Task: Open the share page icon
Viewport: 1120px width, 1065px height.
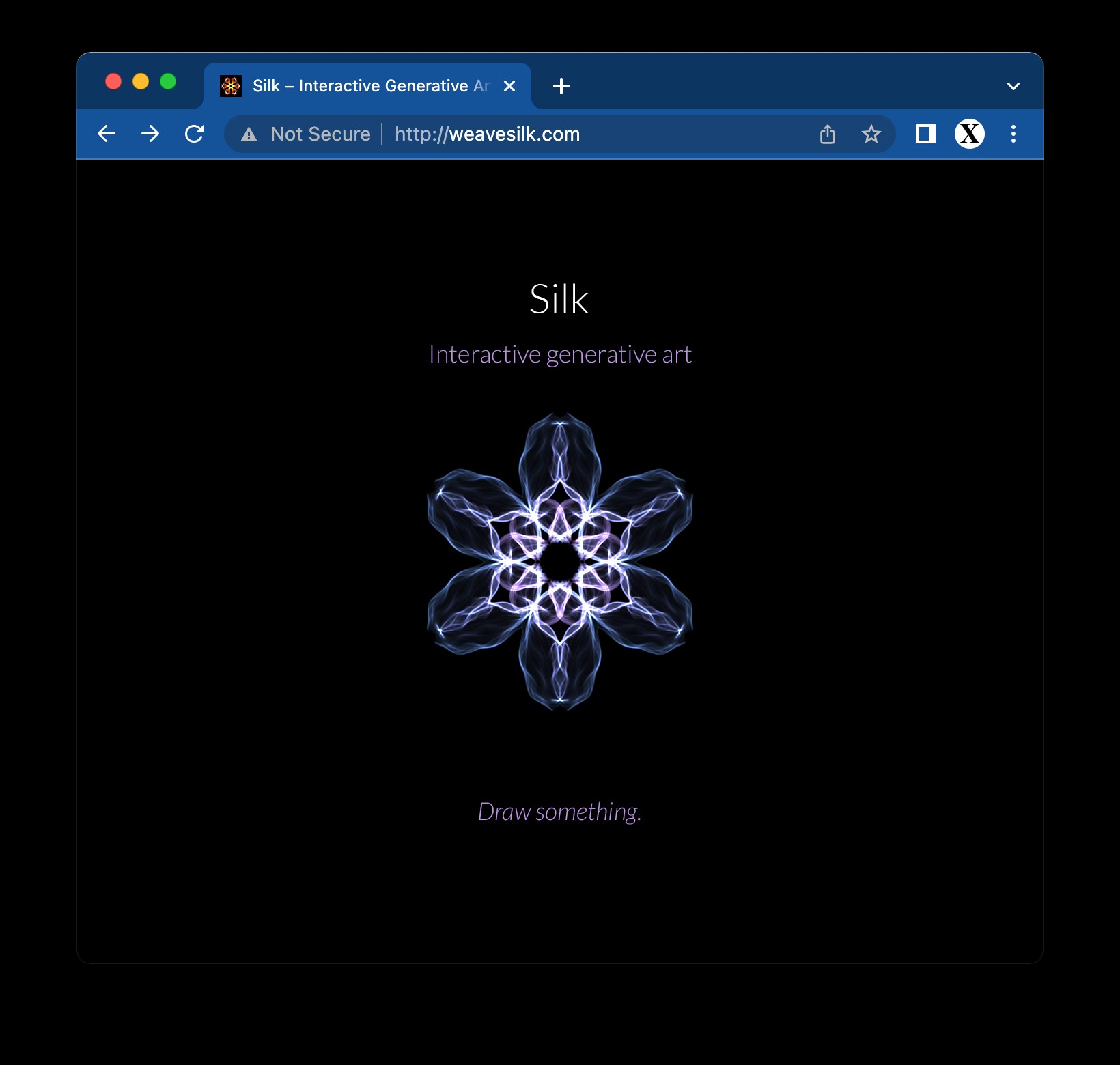Action: [x=828, y=134]
